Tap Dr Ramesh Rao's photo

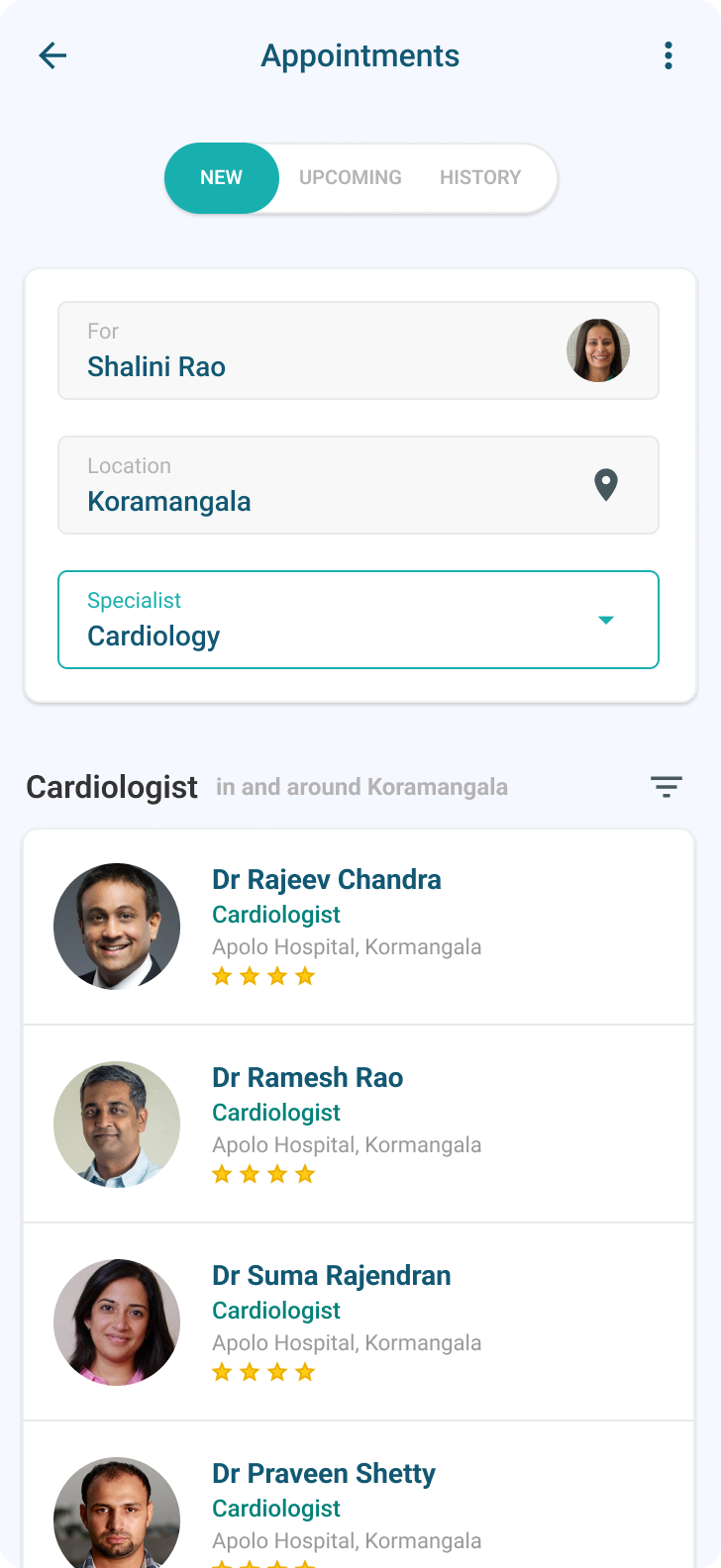coord(117,1125)
